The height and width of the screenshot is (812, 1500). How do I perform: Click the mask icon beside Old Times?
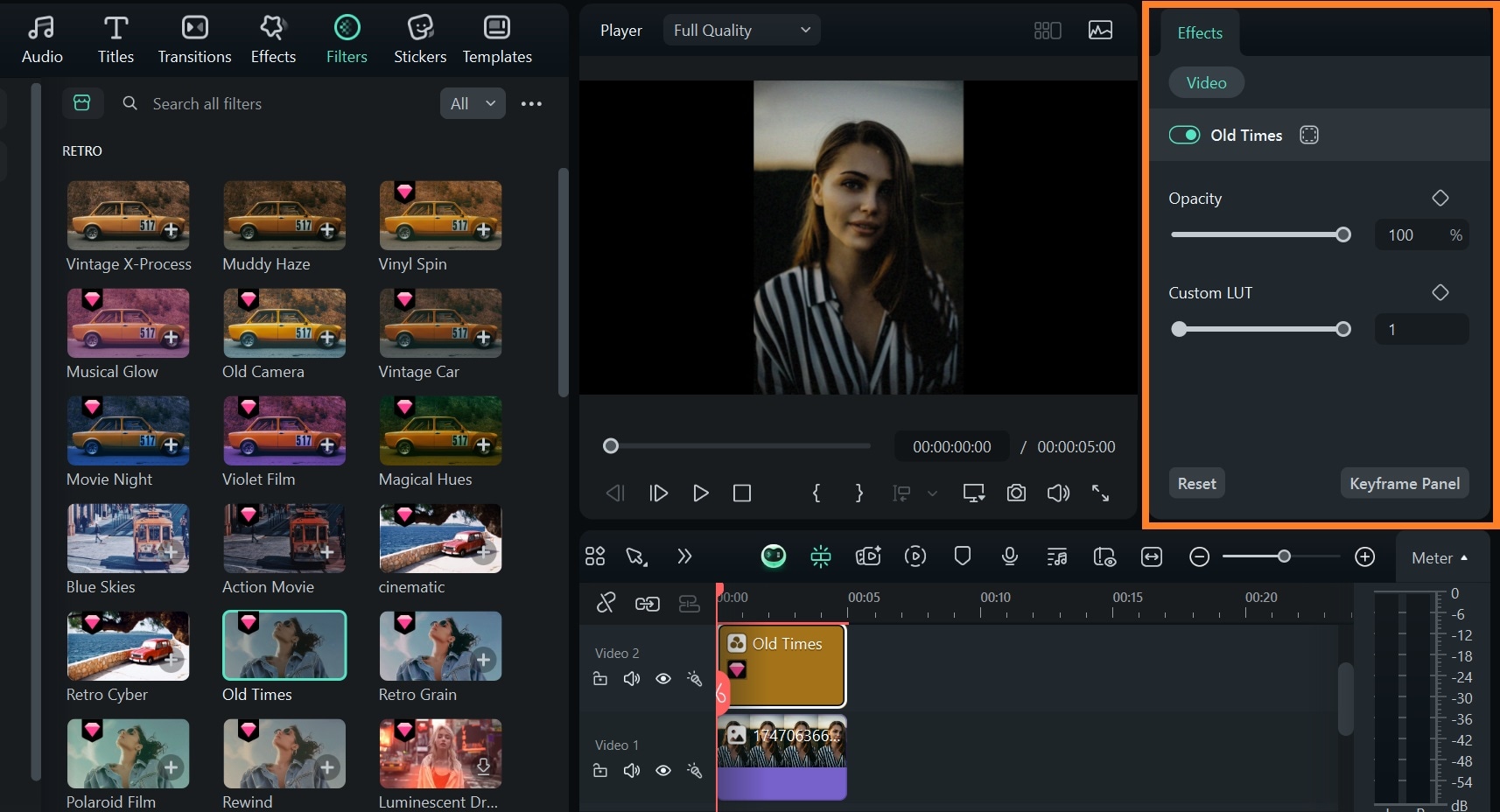point(1309,135)
